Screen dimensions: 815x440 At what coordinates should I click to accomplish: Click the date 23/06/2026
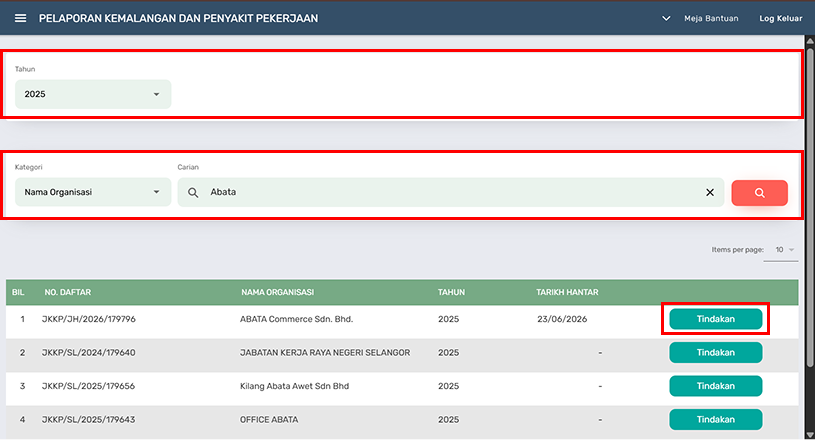[x=562, y=319]
